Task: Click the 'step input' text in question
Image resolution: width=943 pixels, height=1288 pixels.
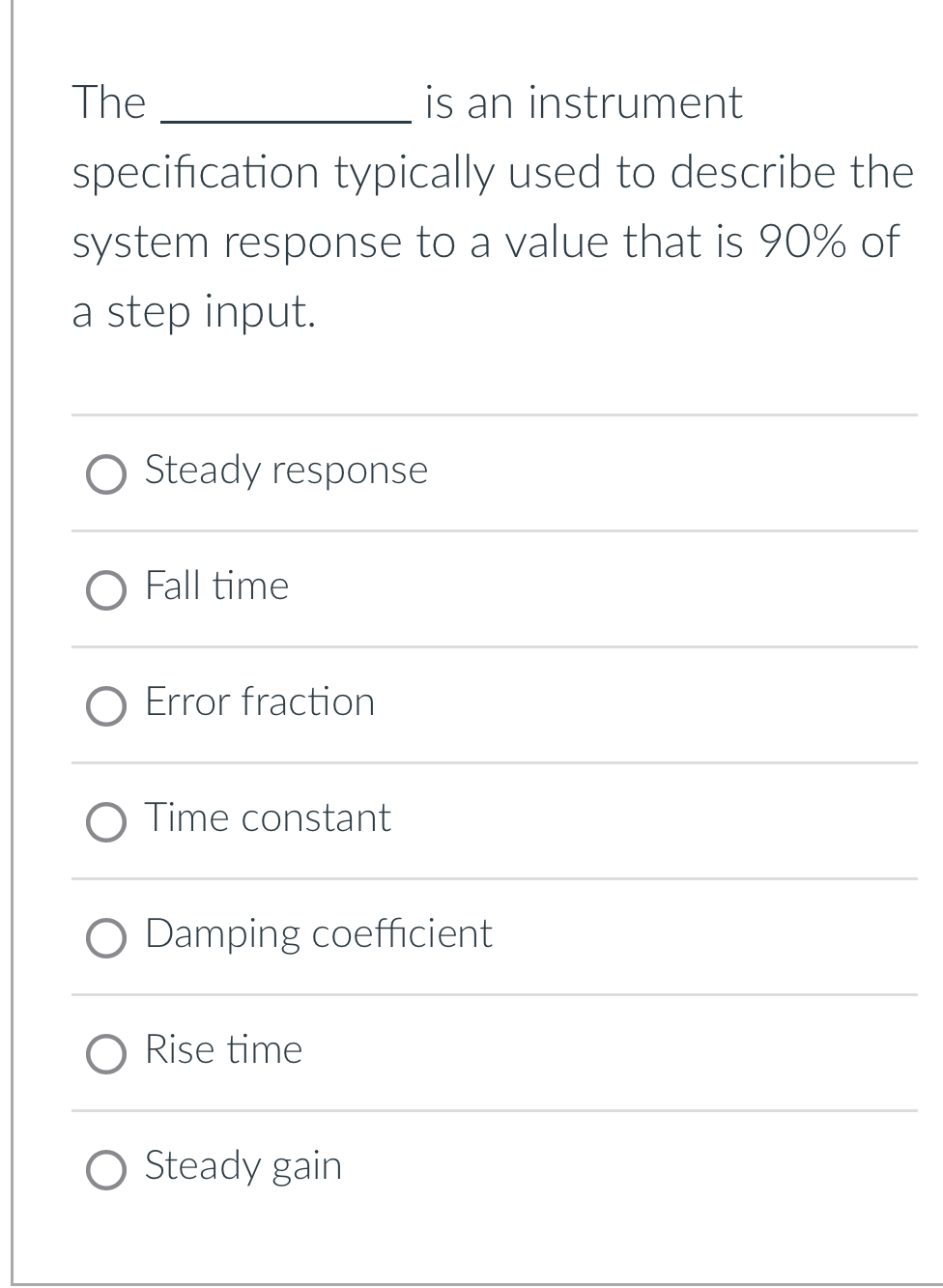Action: click(x=211, y=312)
